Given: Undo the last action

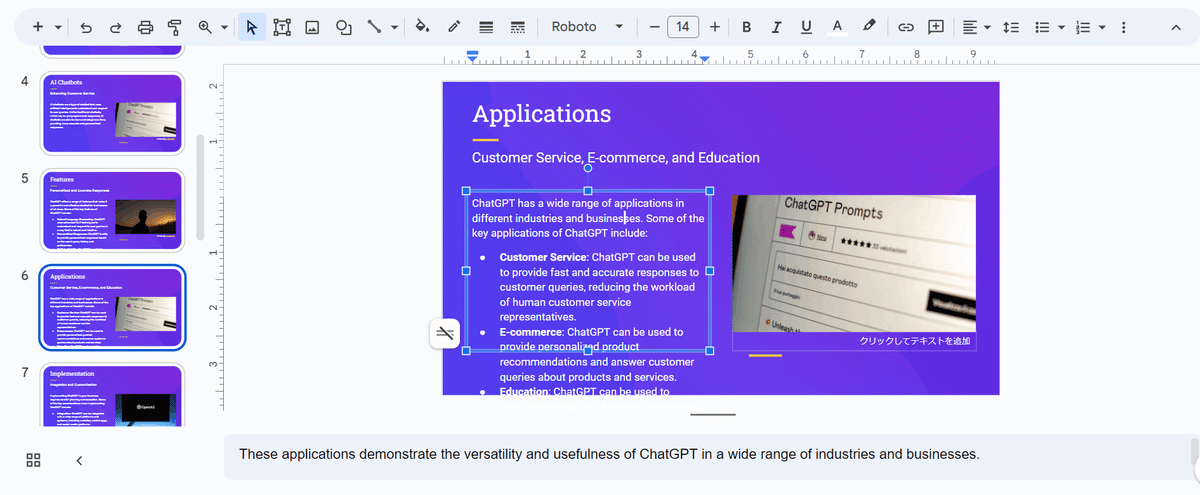Looking at the screenshot, I should tap(86, 27).
